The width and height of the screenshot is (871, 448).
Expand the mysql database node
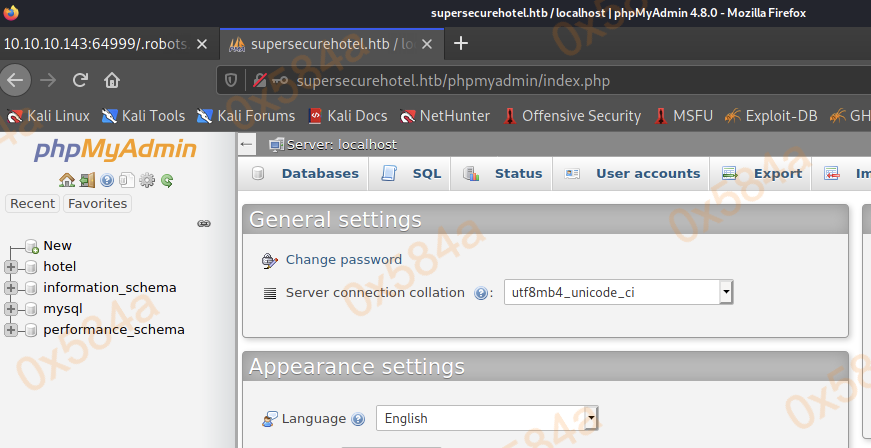11,308
